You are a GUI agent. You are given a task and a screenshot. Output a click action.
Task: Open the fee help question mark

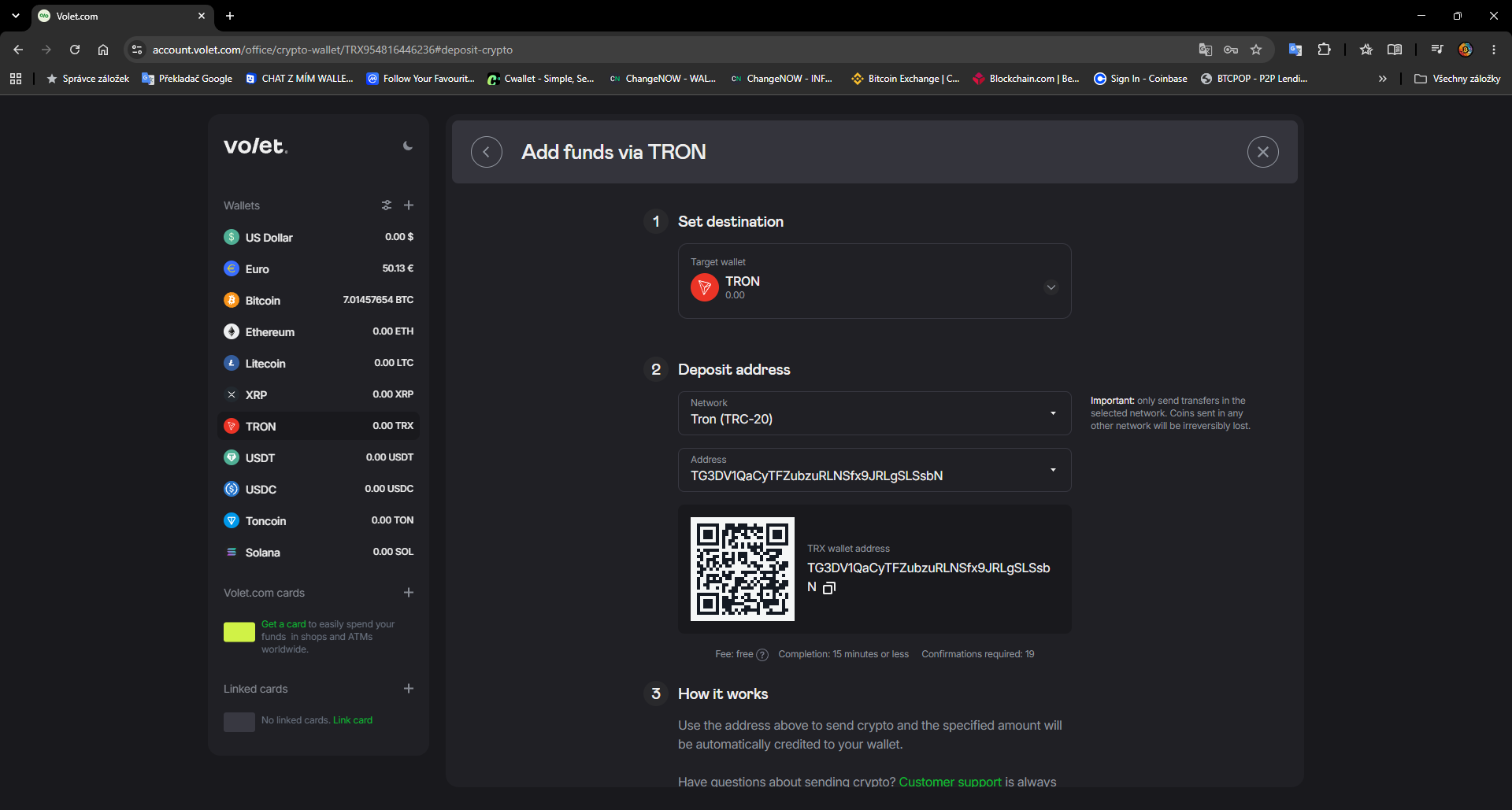(762, 655)
